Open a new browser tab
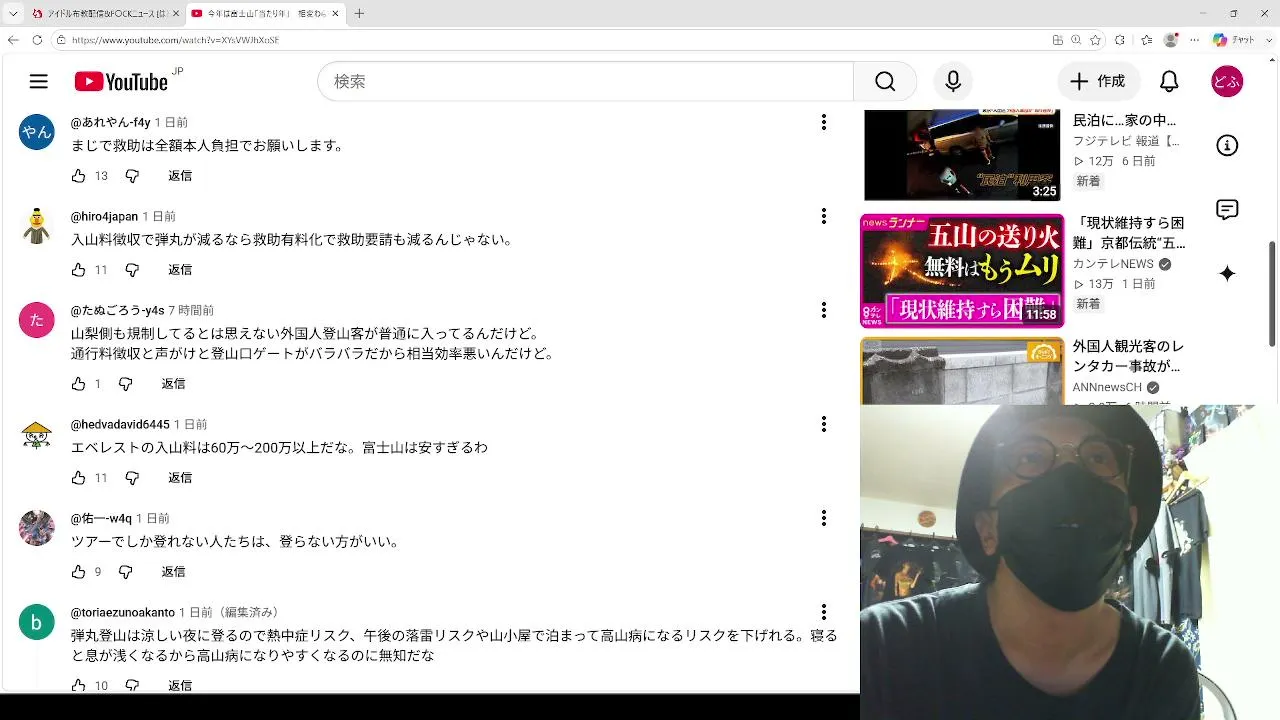This screenshot has height=720, width=1280. pyautogui.click(x=359, y=14)
